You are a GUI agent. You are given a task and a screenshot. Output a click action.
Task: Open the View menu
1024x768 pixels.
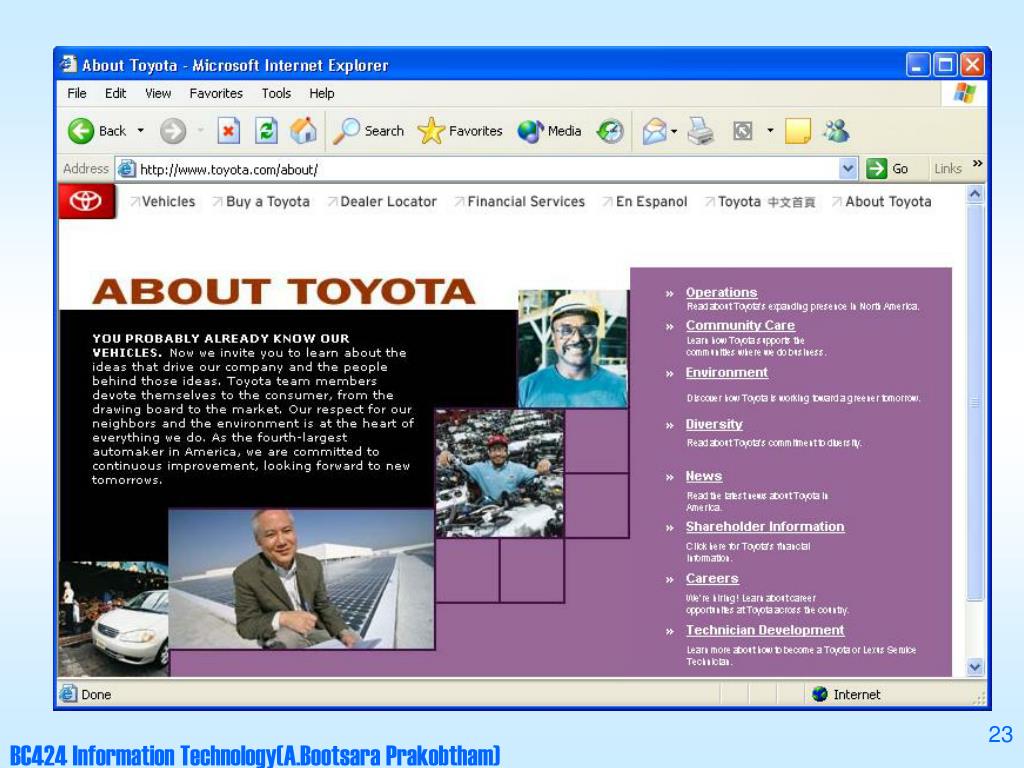158,93
